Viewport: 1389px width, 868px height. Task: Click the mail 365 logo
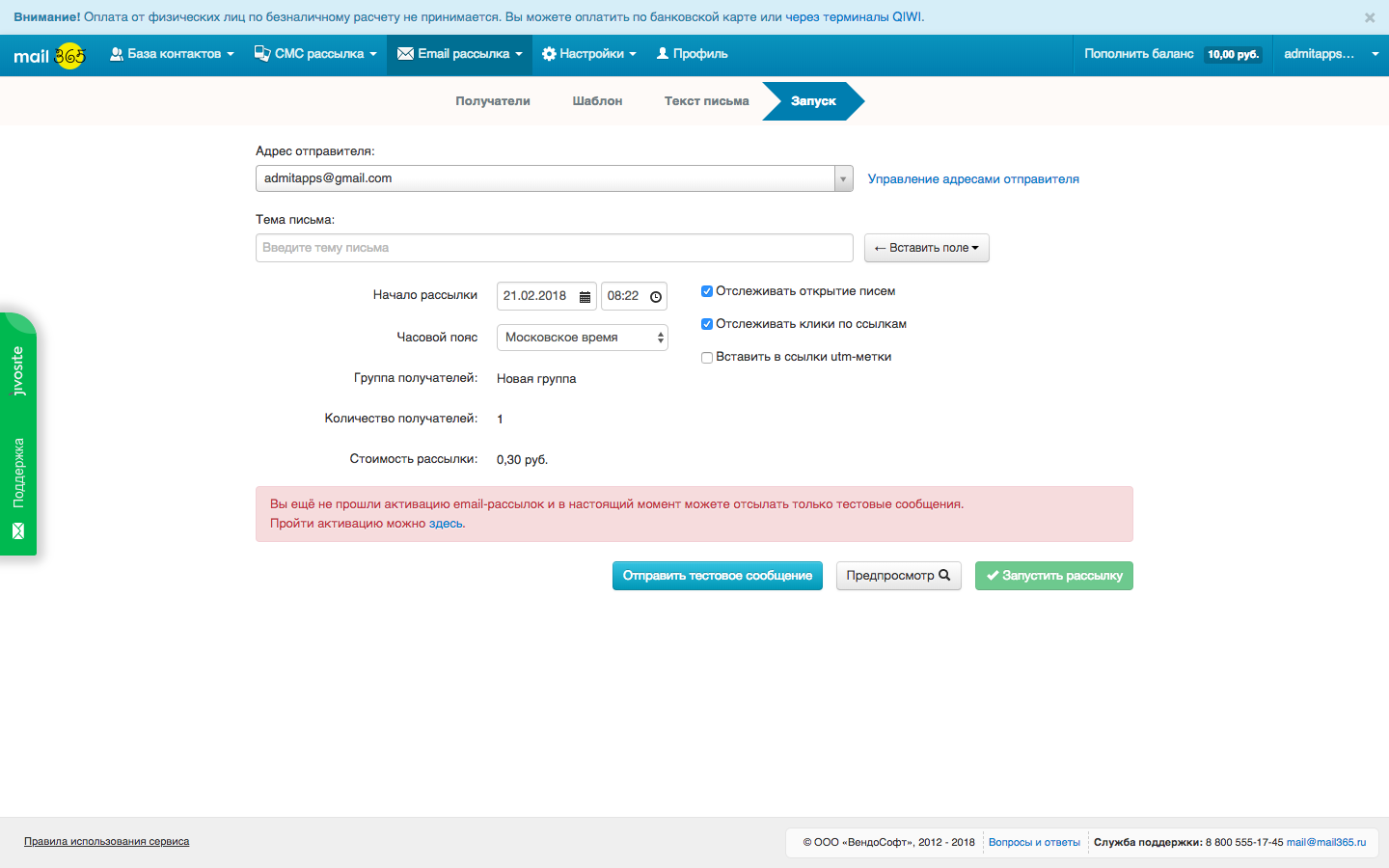(49, 56)
